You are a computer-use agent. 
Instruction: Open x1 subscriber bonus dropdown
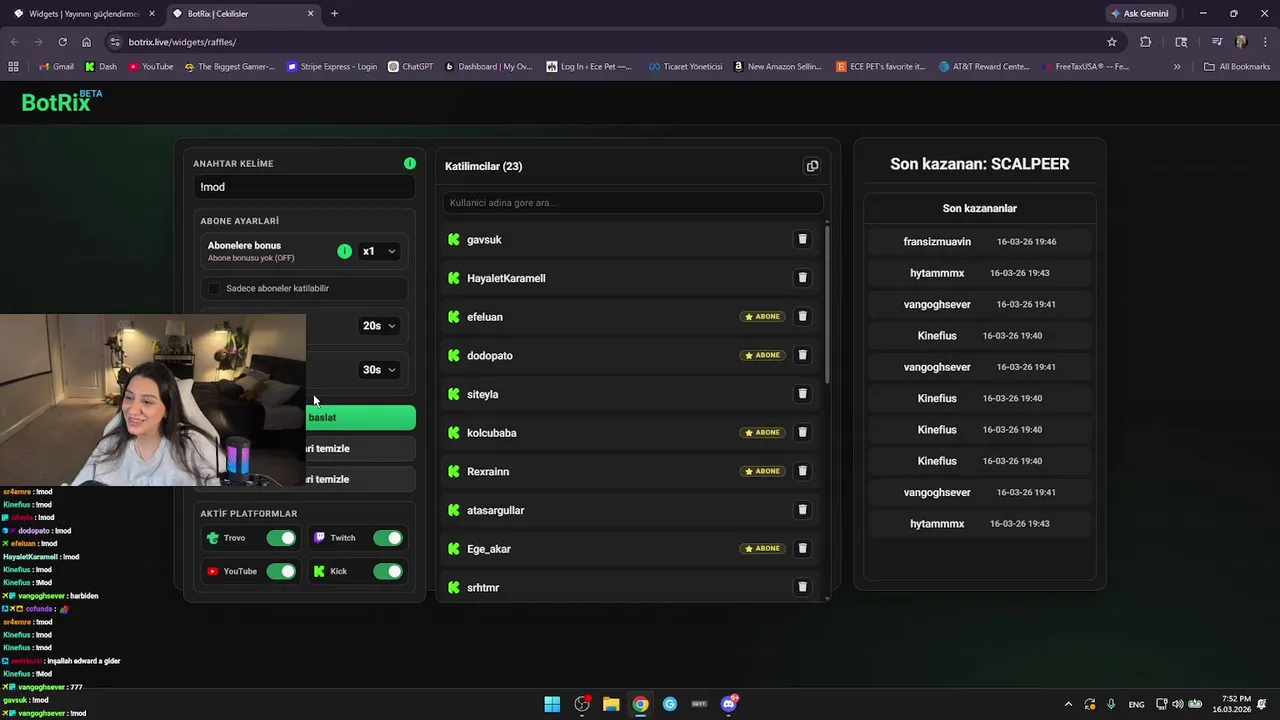(x=379, y=251)
